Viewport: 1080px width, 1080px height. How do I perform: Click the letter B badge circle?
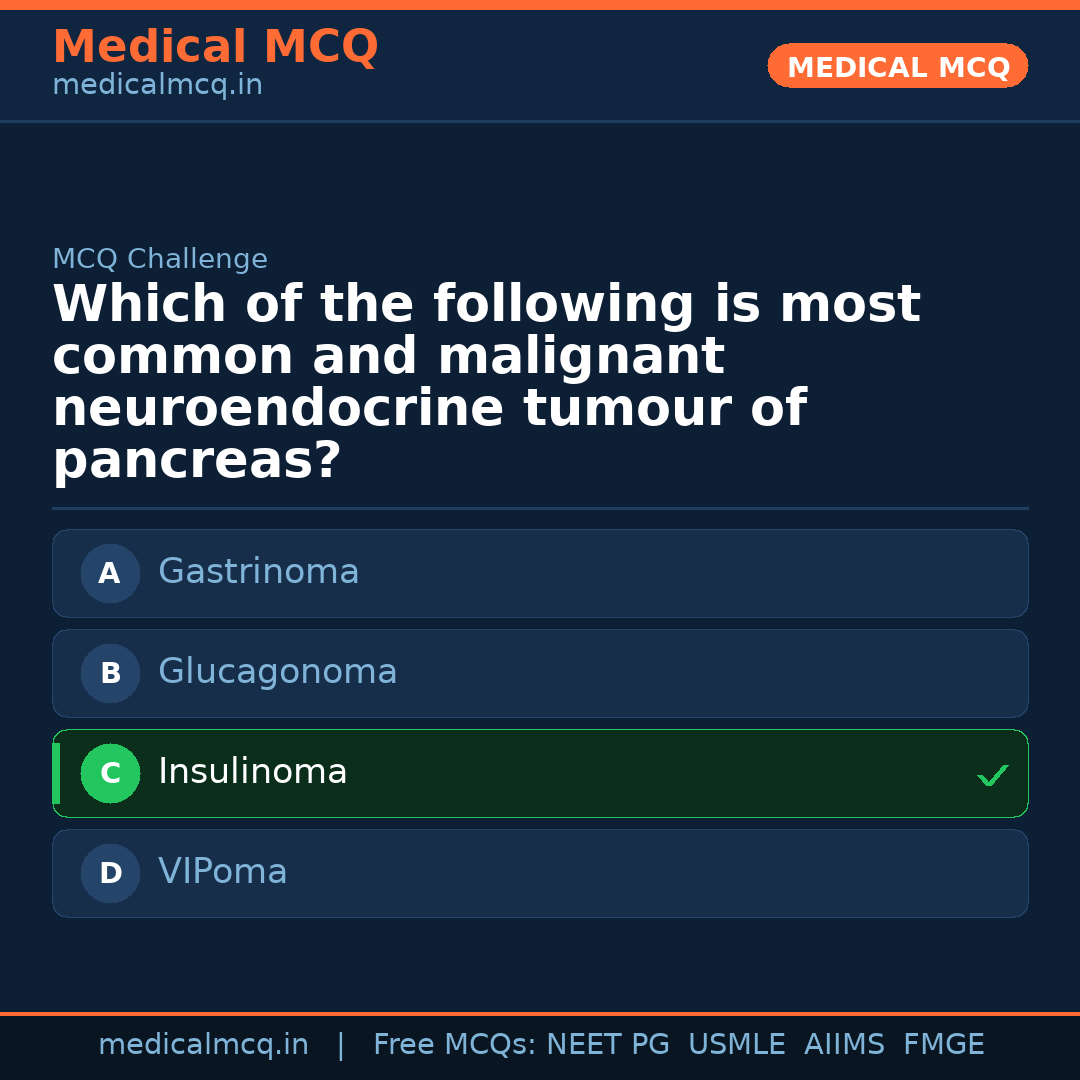[110, 673]
